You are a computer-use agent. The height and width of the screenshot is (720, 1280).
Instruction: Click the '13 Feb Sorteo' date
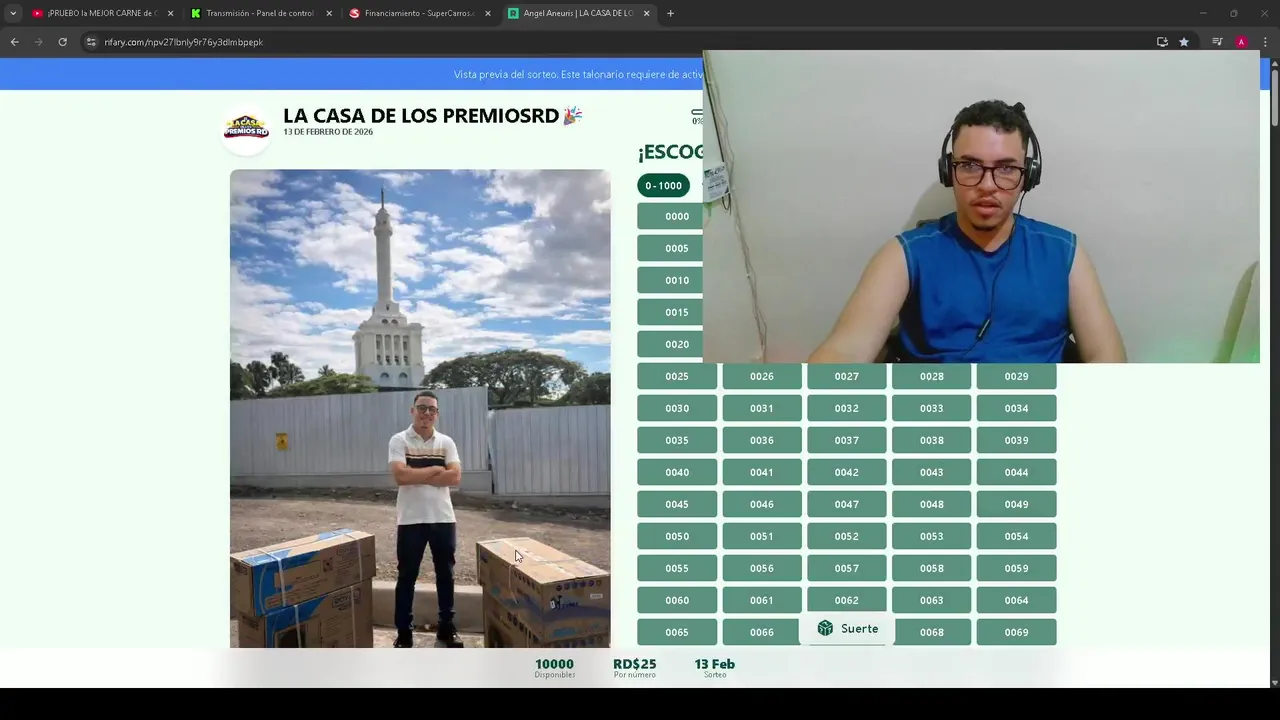715,668
